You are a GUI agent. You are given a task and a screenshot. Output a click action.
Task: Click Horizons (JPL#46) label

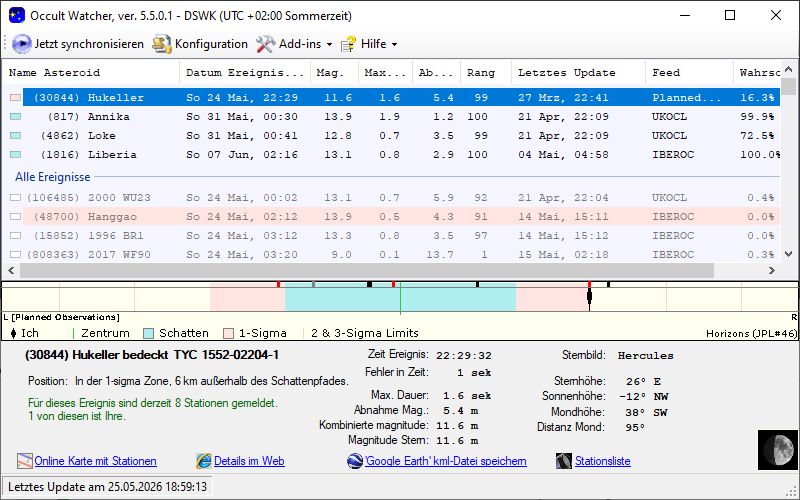coord(751,334)
